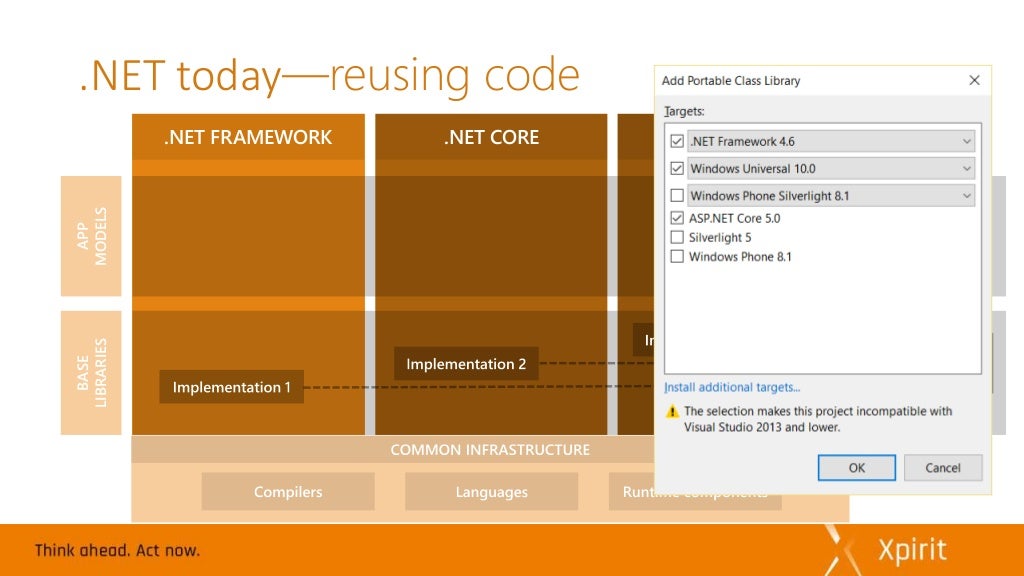The height and width of the screenshot is (576, 1024).
Task: Select the Languages block
Action: 491,492
